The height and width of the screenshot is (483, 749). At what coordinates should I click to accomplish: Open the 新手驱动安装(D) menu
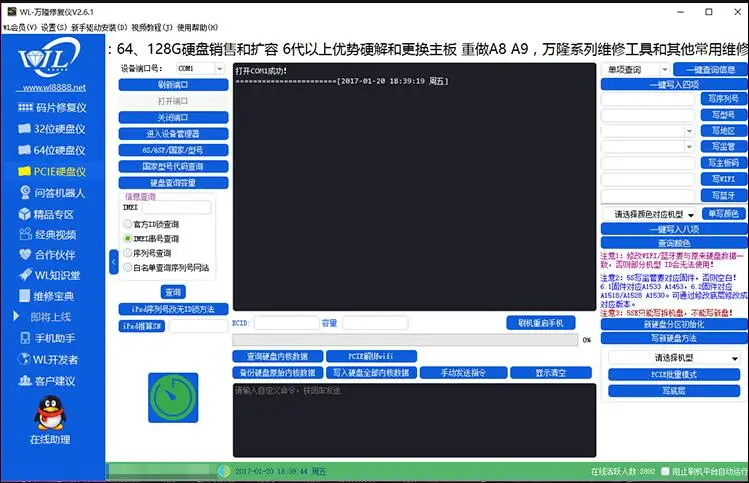pos(99,27)
